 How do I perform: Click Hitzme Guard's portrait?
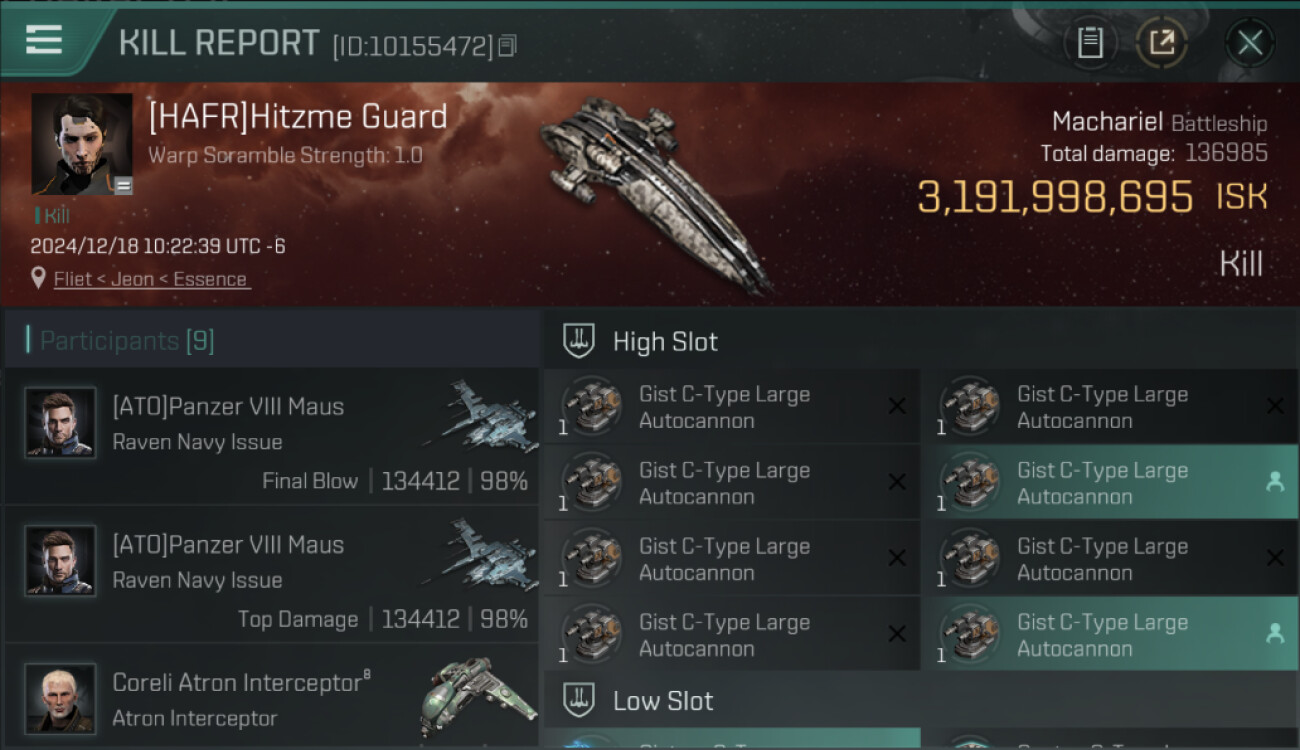click(82, 144)
